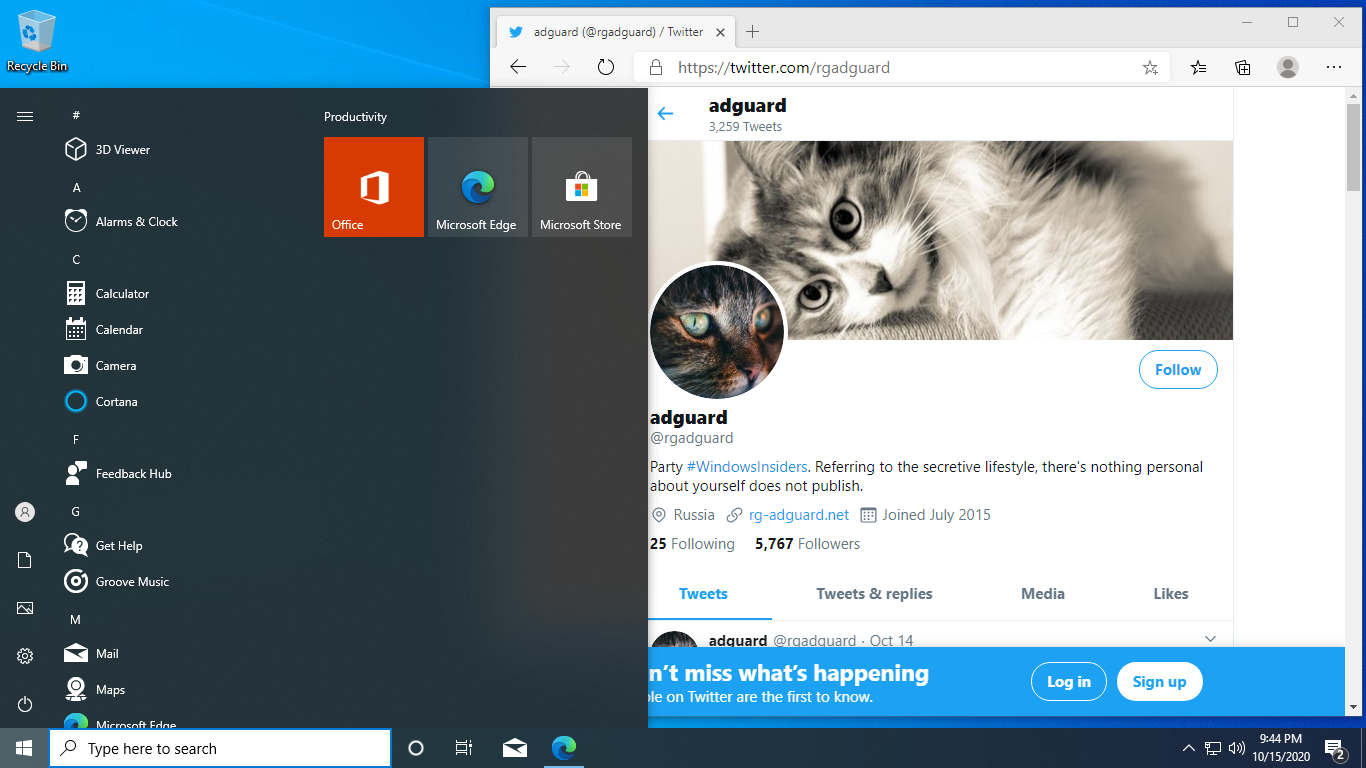The image size is (1366, 768).
Task: Add page to favorites star
Action: (x=1150, y=68)
